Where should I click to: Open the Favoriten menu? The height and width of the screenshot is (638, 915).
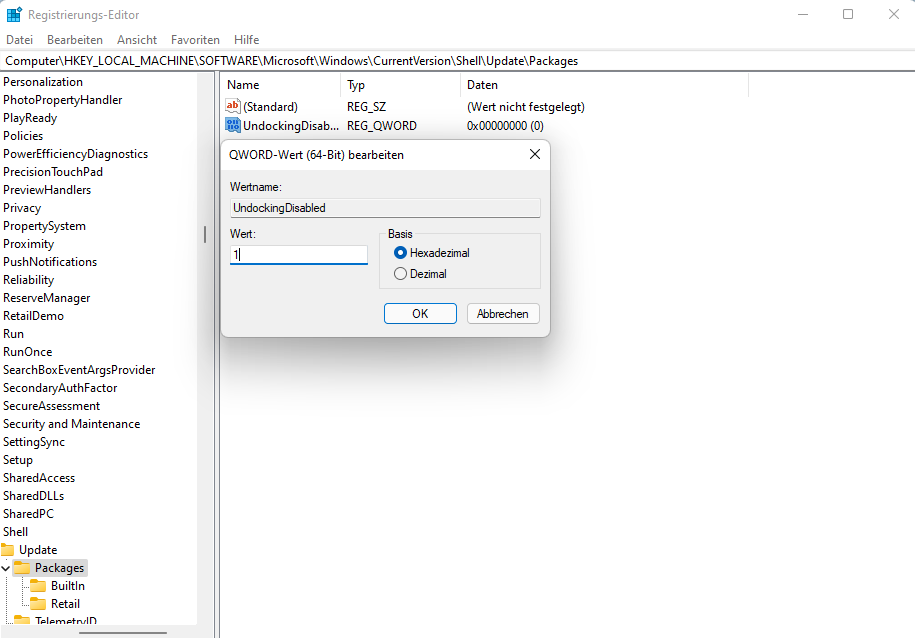tap(195, 40)
